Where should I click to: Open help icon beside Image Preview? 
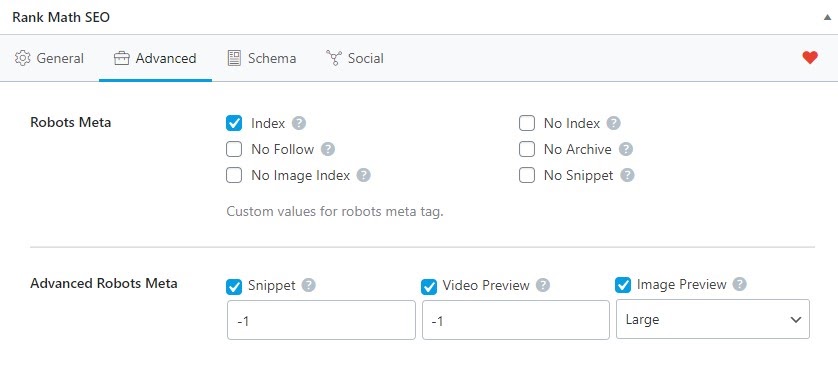[x=739, y=284]
